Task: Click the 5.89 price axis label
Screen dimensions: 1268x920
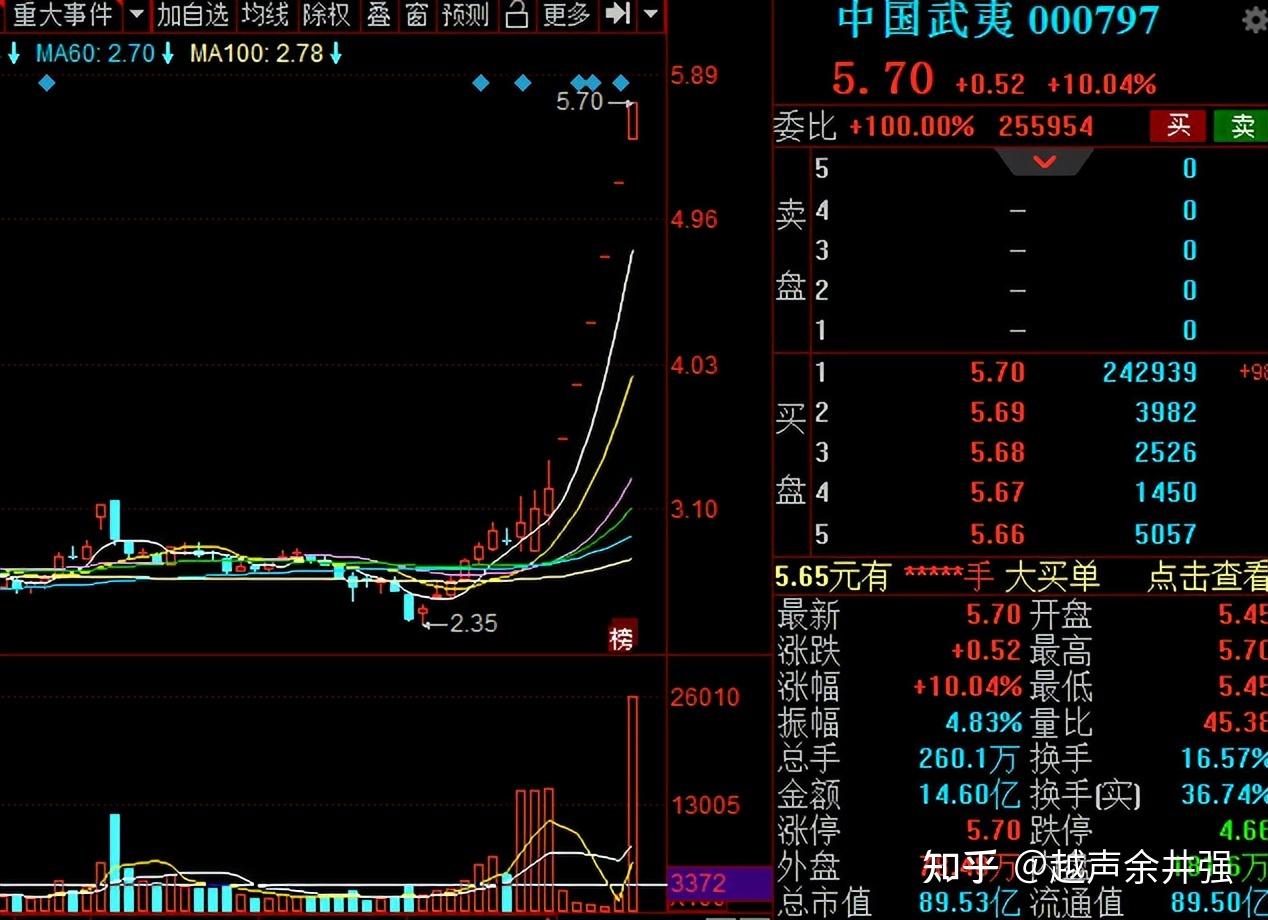Action: pos(694,76)
